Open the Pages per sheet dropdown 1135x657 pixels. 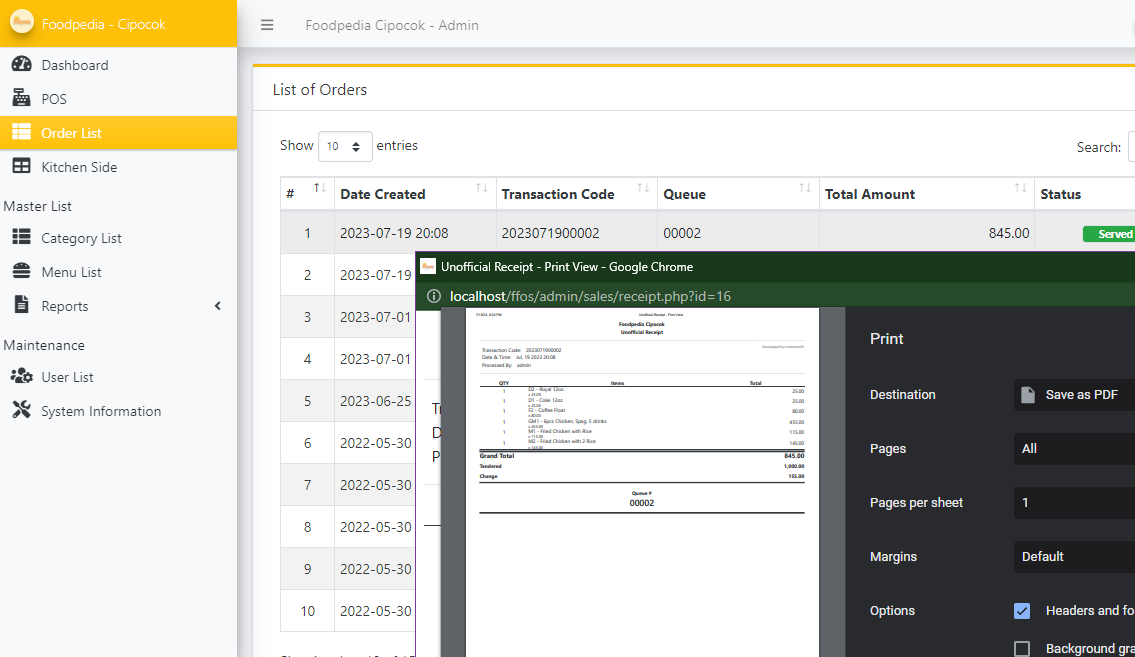click(1074, 502)
